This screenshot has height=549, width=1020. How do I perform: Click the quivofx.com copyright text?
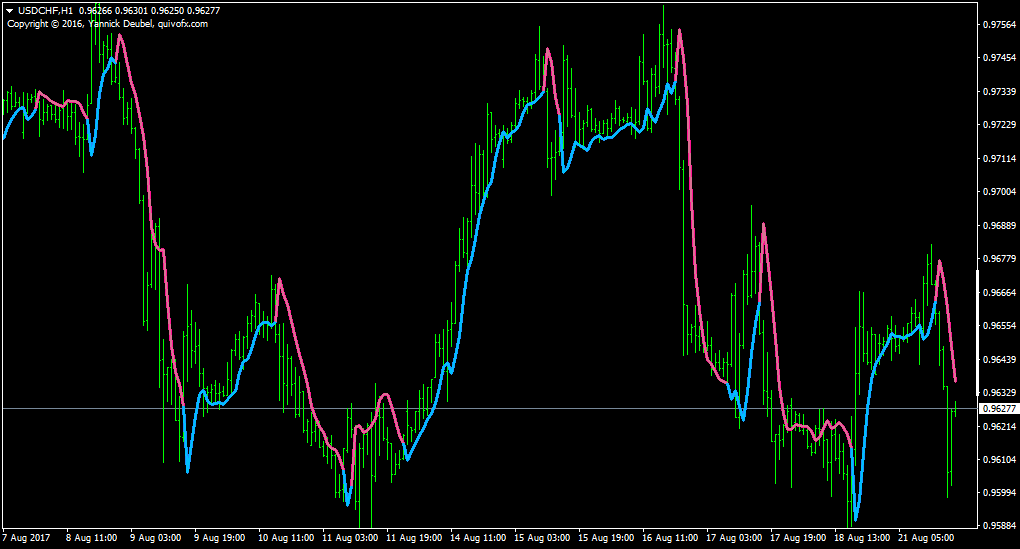[x=183, y=24]
